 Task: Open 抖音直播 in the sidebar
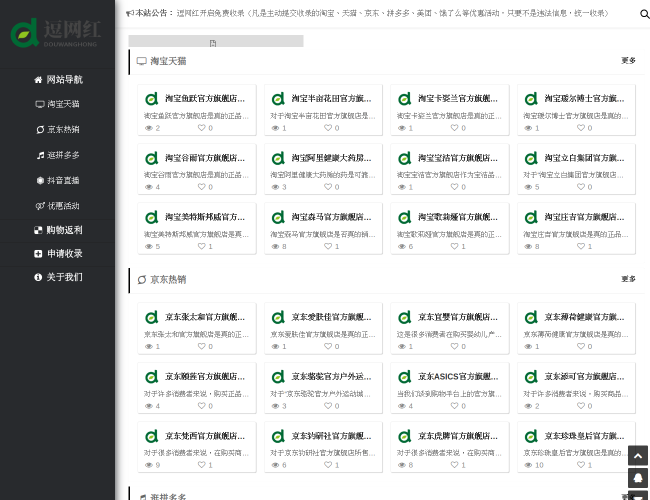click(x=57, y=180)
